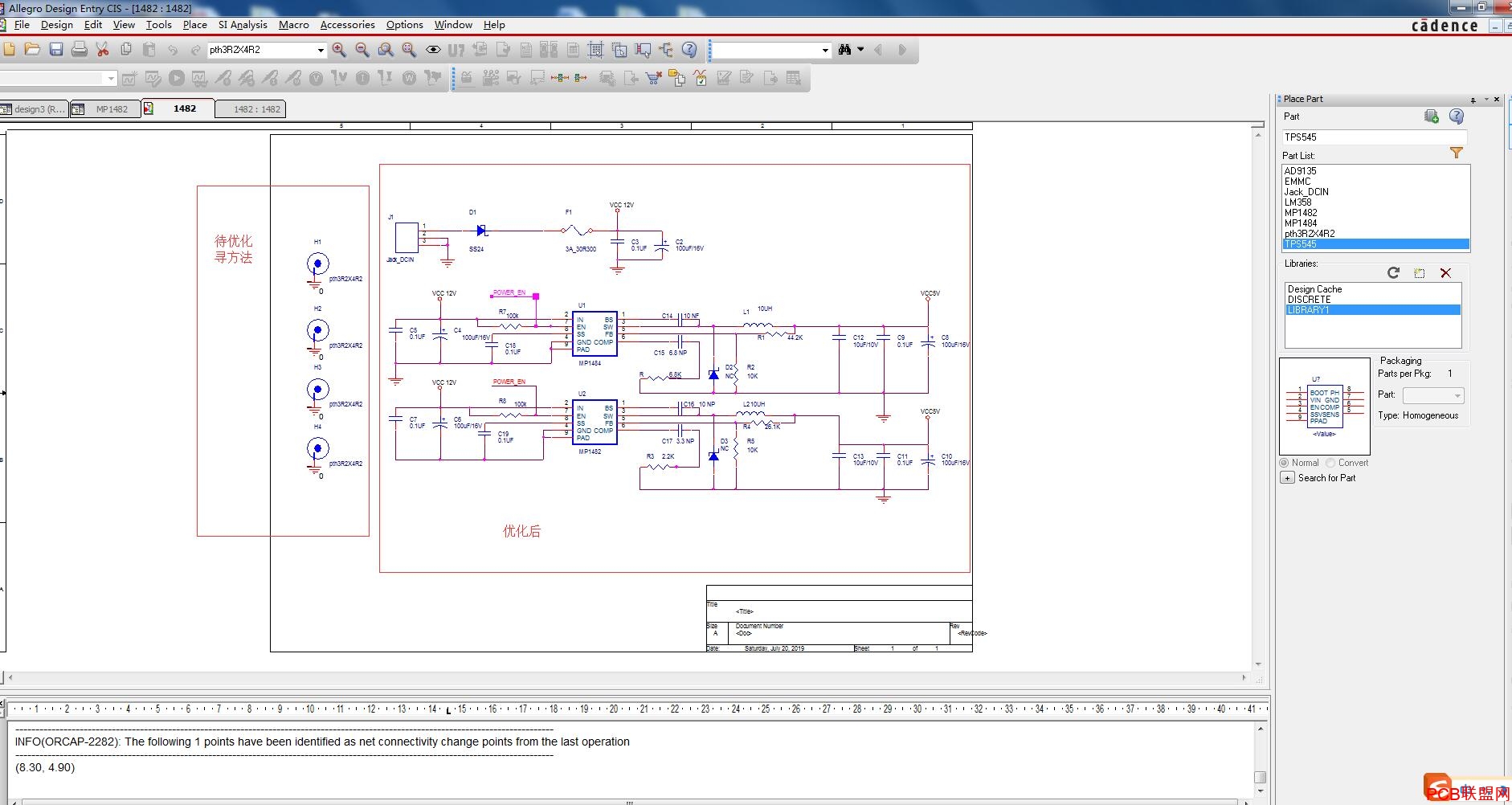Click the Area Select icon
This screenshot has width=1512, height=805.
click(619, 50)
